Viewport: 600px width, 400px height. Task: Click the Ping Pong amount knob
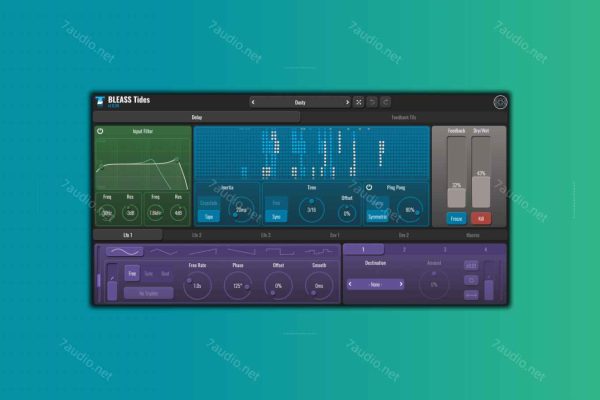pyautogui.click(x=410, y=210)
